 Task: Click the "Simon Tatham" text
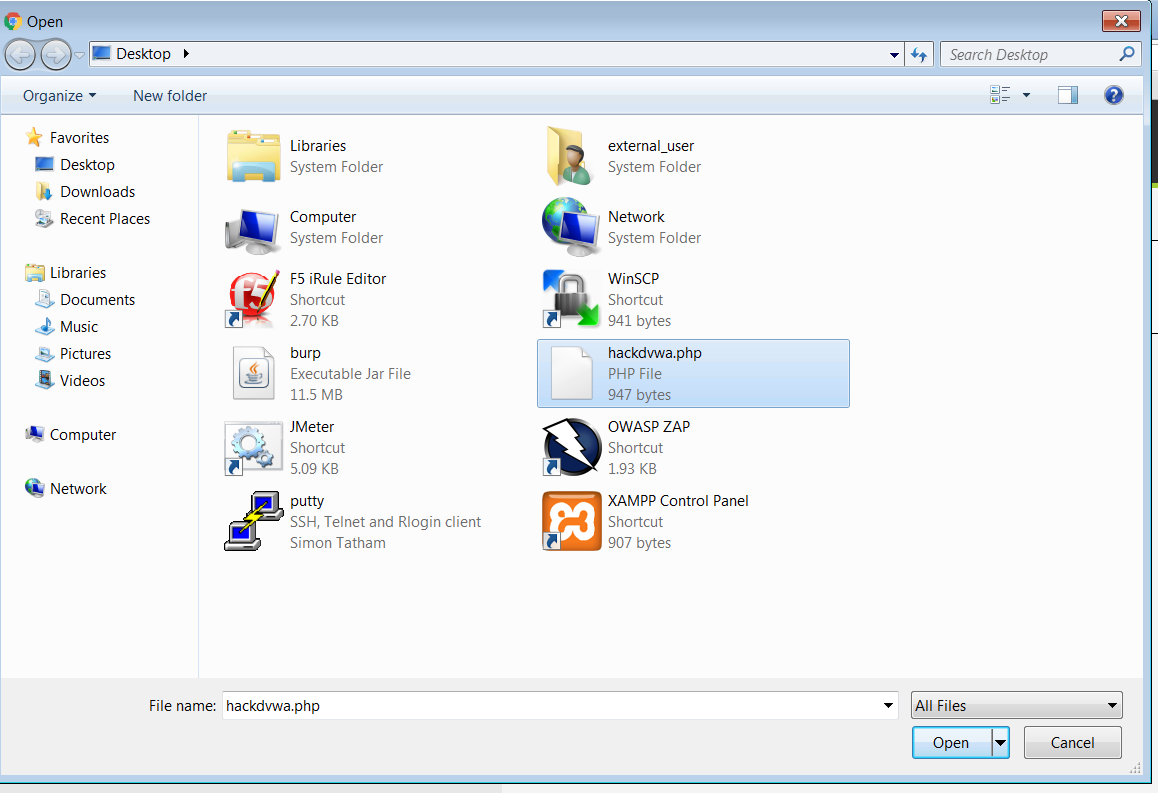tap(338, 543)
